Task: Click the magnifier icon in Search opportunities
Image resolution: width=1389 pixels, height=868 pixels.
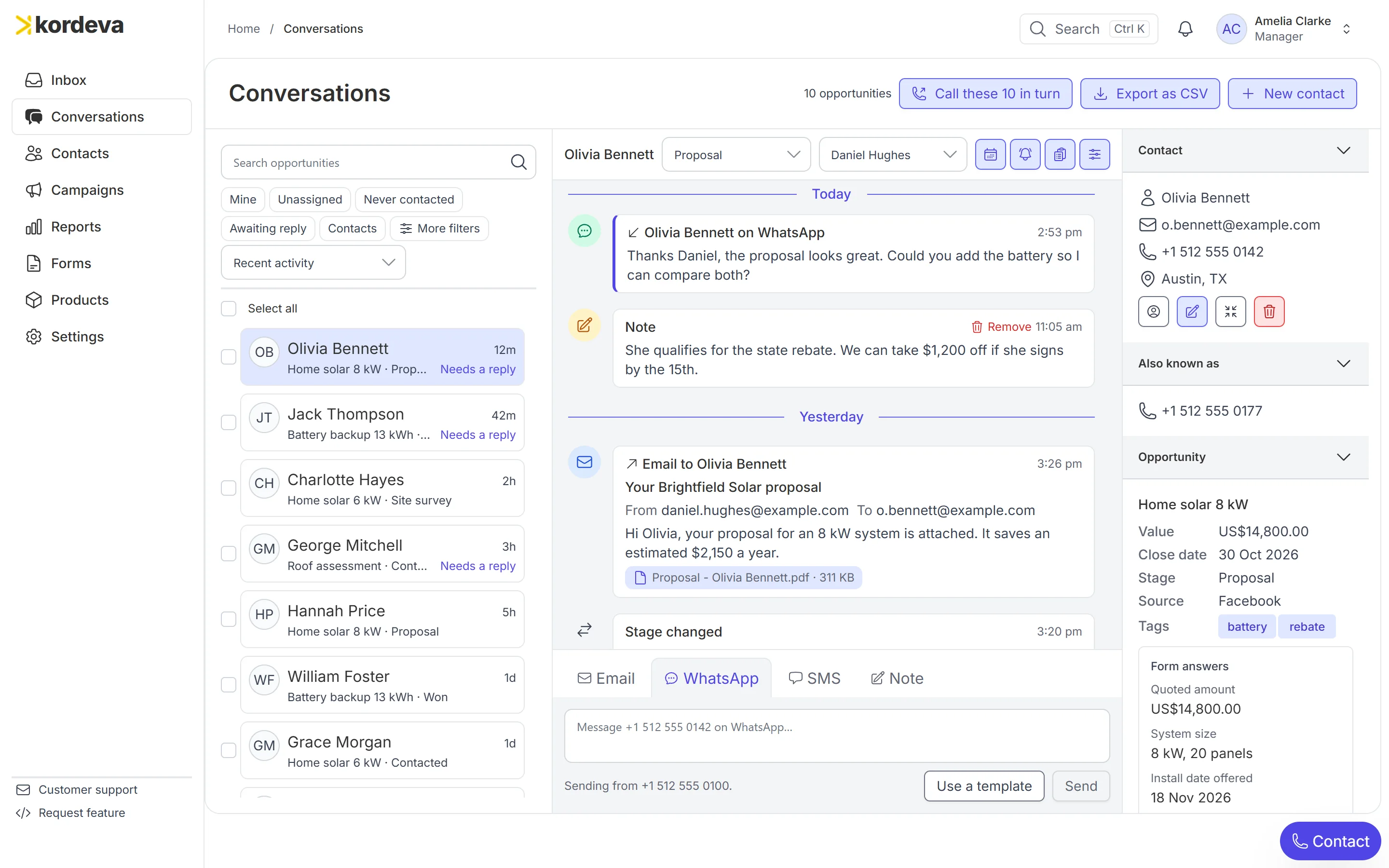Action: 518,163
